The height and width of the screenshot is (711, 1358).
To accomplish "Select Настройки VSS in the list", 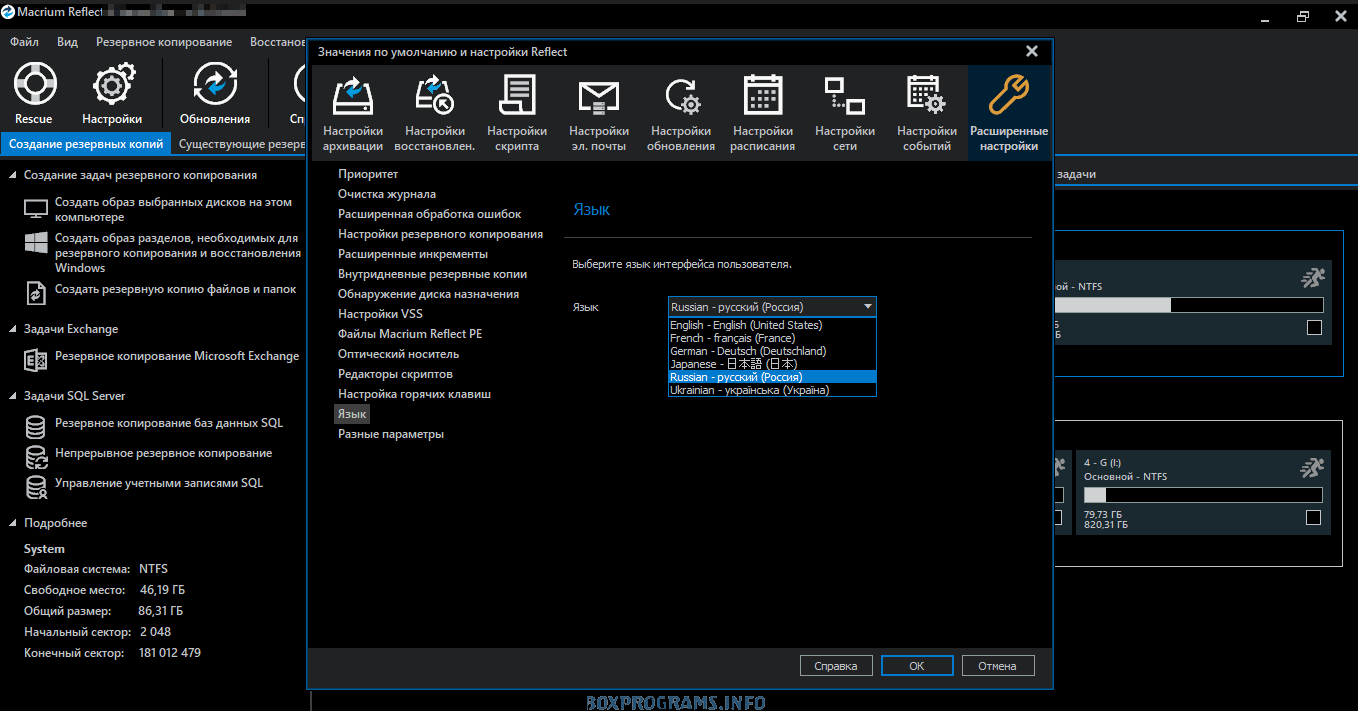I will pyautogui.click(x=381, y=314).
